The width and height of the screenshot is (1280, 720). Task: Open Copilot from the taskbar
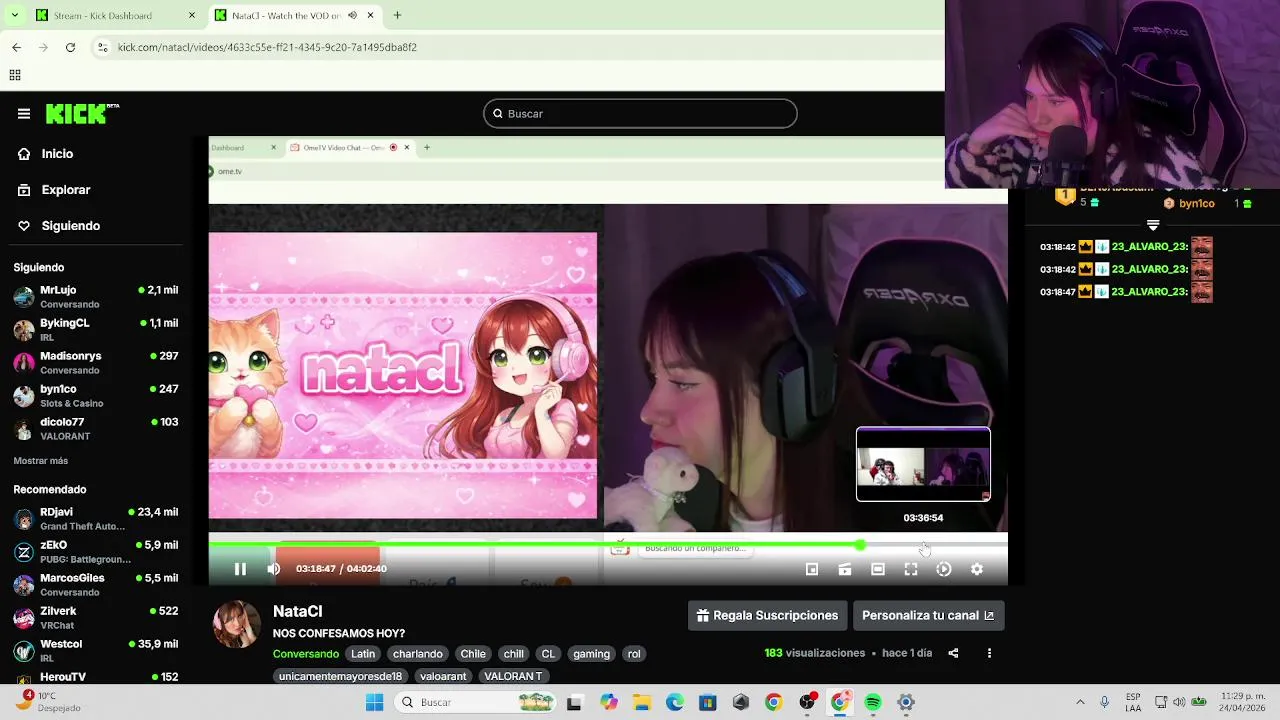(608, 703)
